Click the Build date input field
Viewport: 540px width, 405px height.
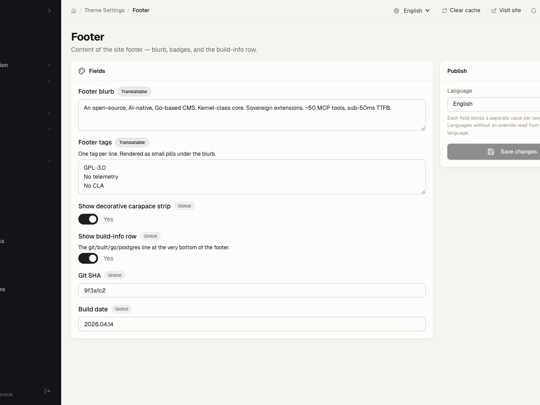tap(252, 324)
